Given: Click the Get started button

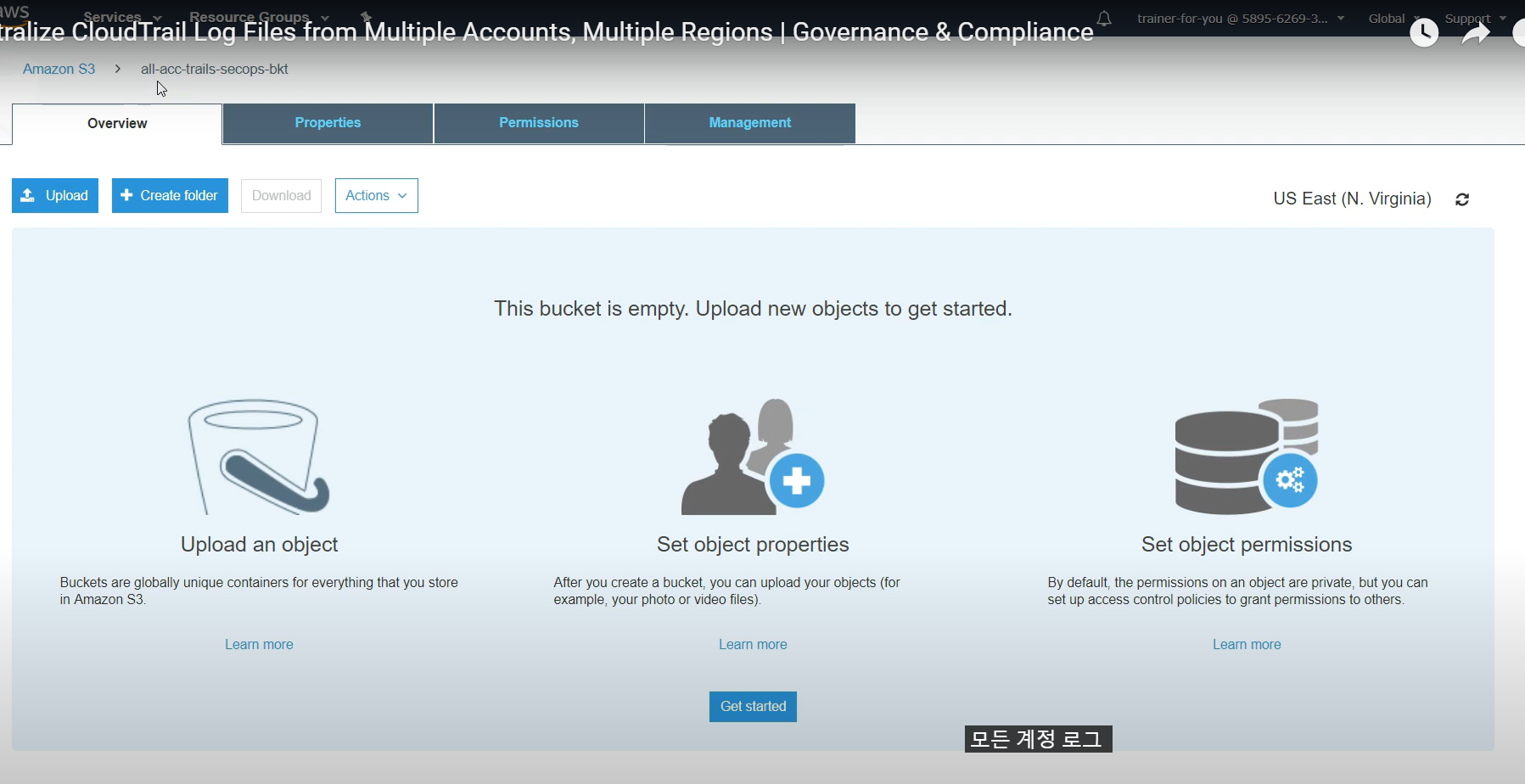Looking at the screenshot, I should click(753, 707).
